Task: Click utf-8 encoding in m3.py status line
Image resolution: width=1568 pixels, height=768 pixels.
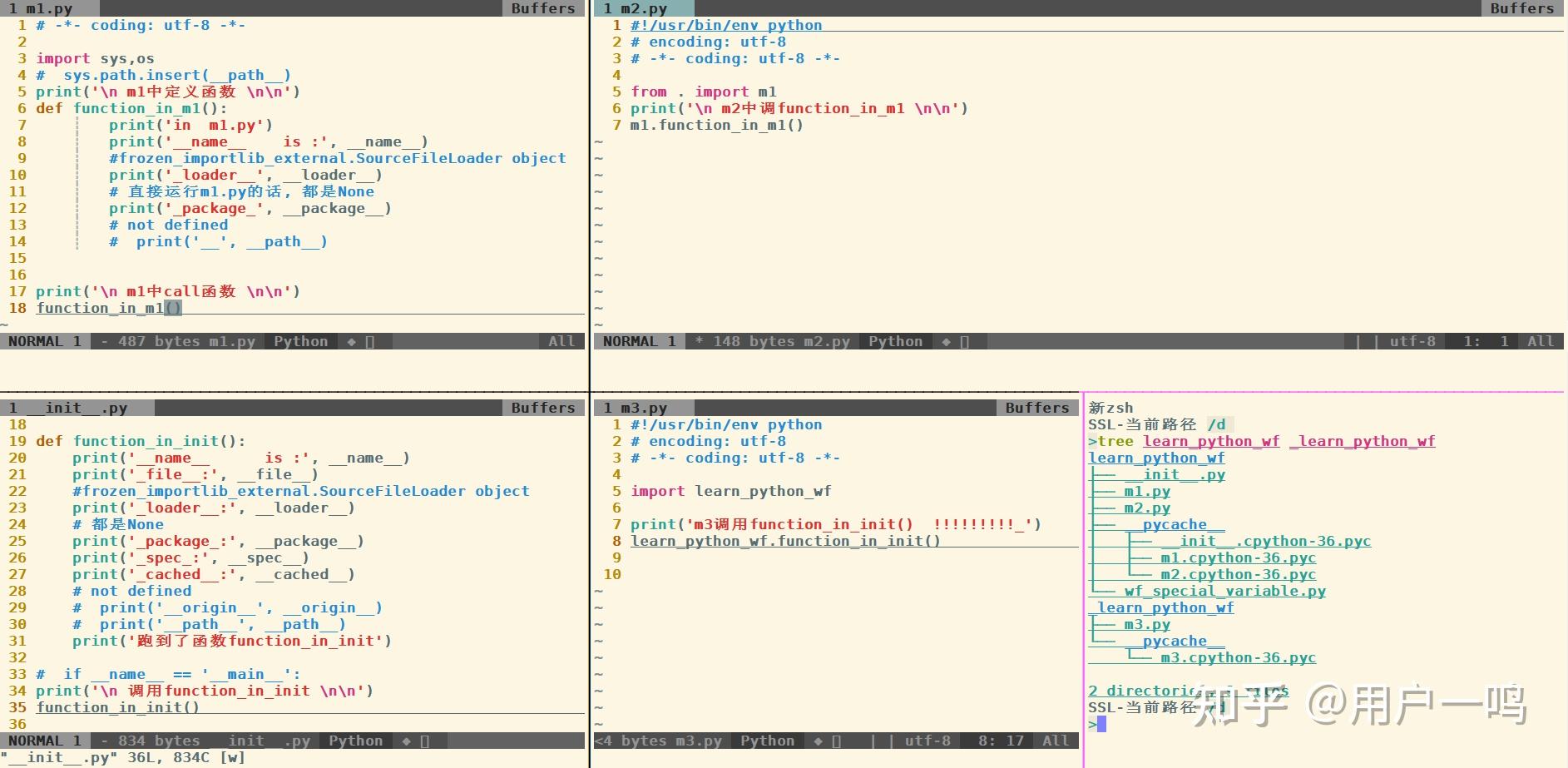Action: [x=927, y=741]
